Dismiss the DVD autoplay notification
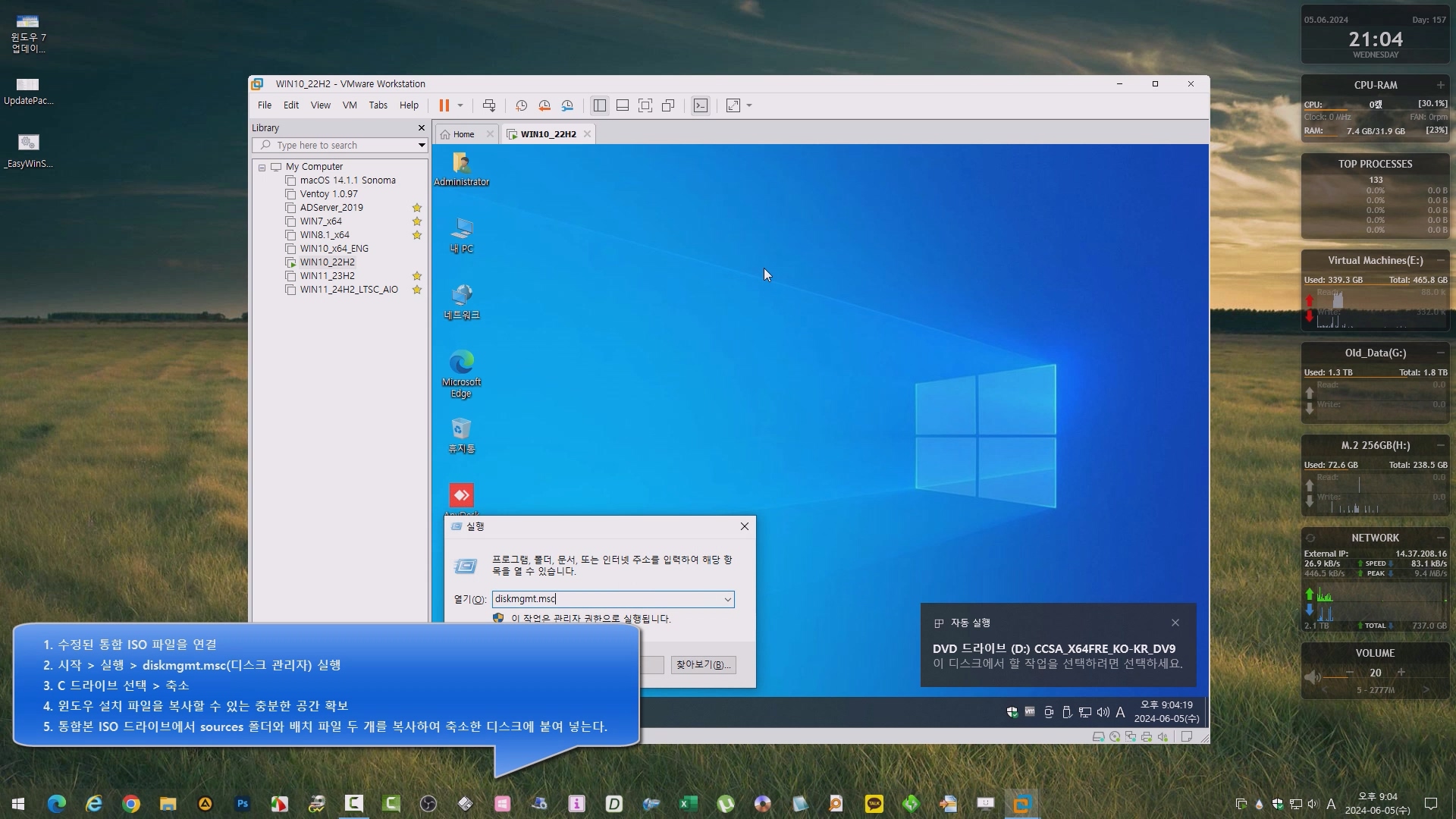This screenshot has width=1456, height=819. click(1175, 623)
